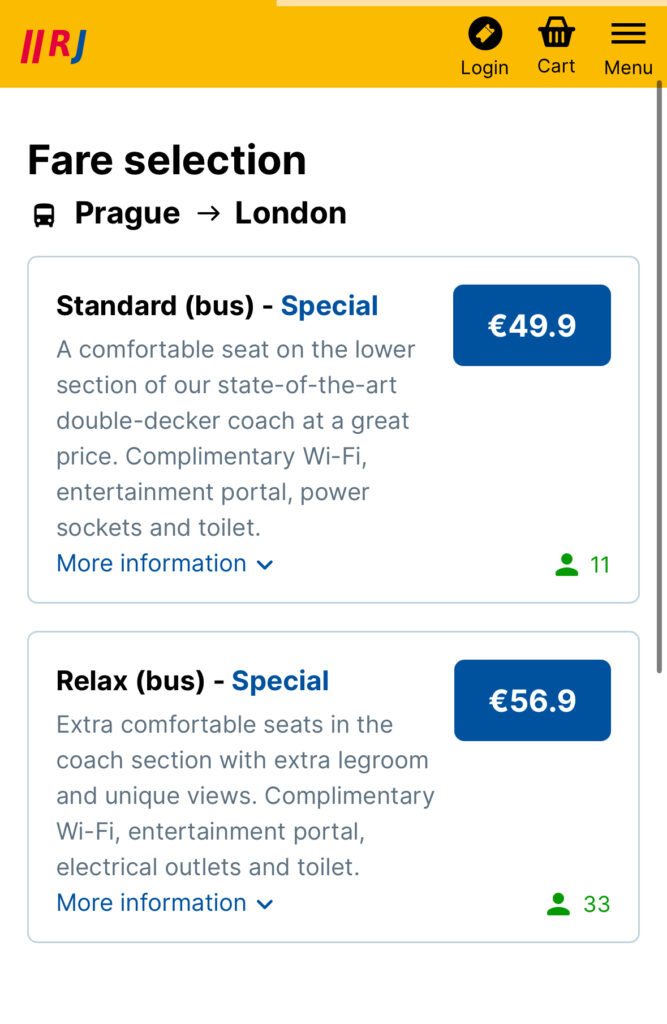Screen dimensions: 667x1024
Task: Click the bus icon beside Prague
Action: pos(44,214)
